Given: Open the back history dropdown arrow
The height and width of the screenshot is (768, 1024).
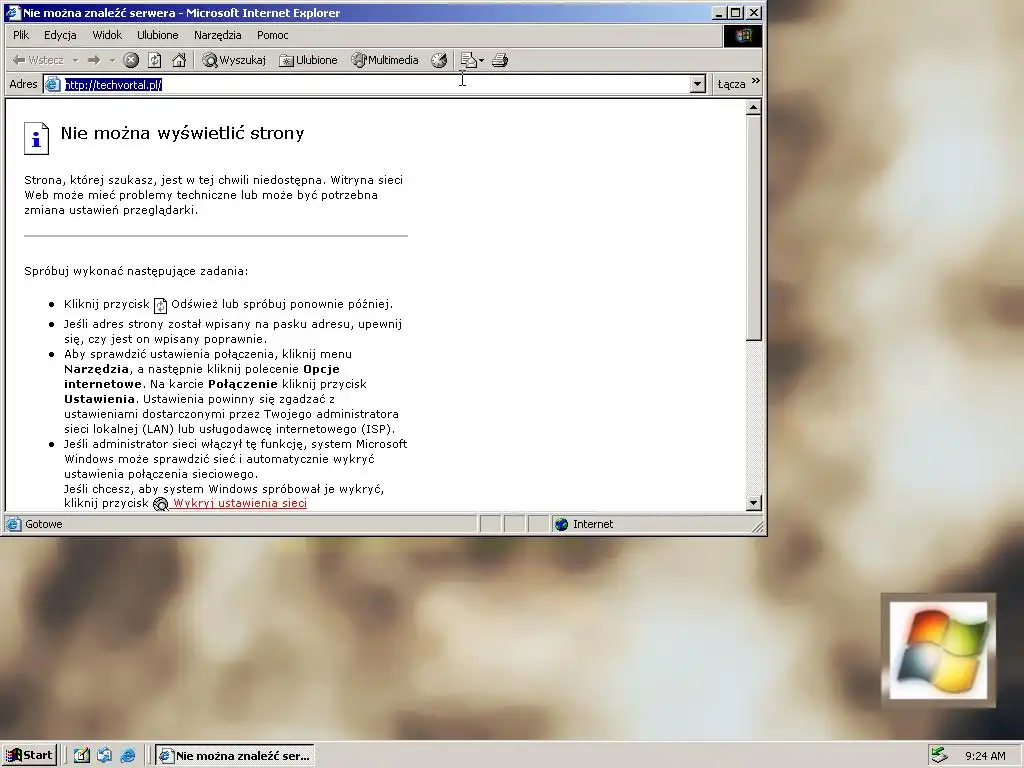Looking at the screenshot, I should (75, 60).
